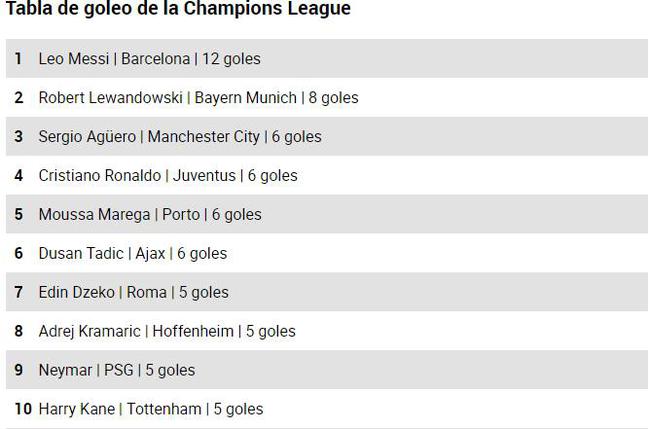Click the '8 goles' text
This screenshot has height=429, width=650.
tap(333, 98)
